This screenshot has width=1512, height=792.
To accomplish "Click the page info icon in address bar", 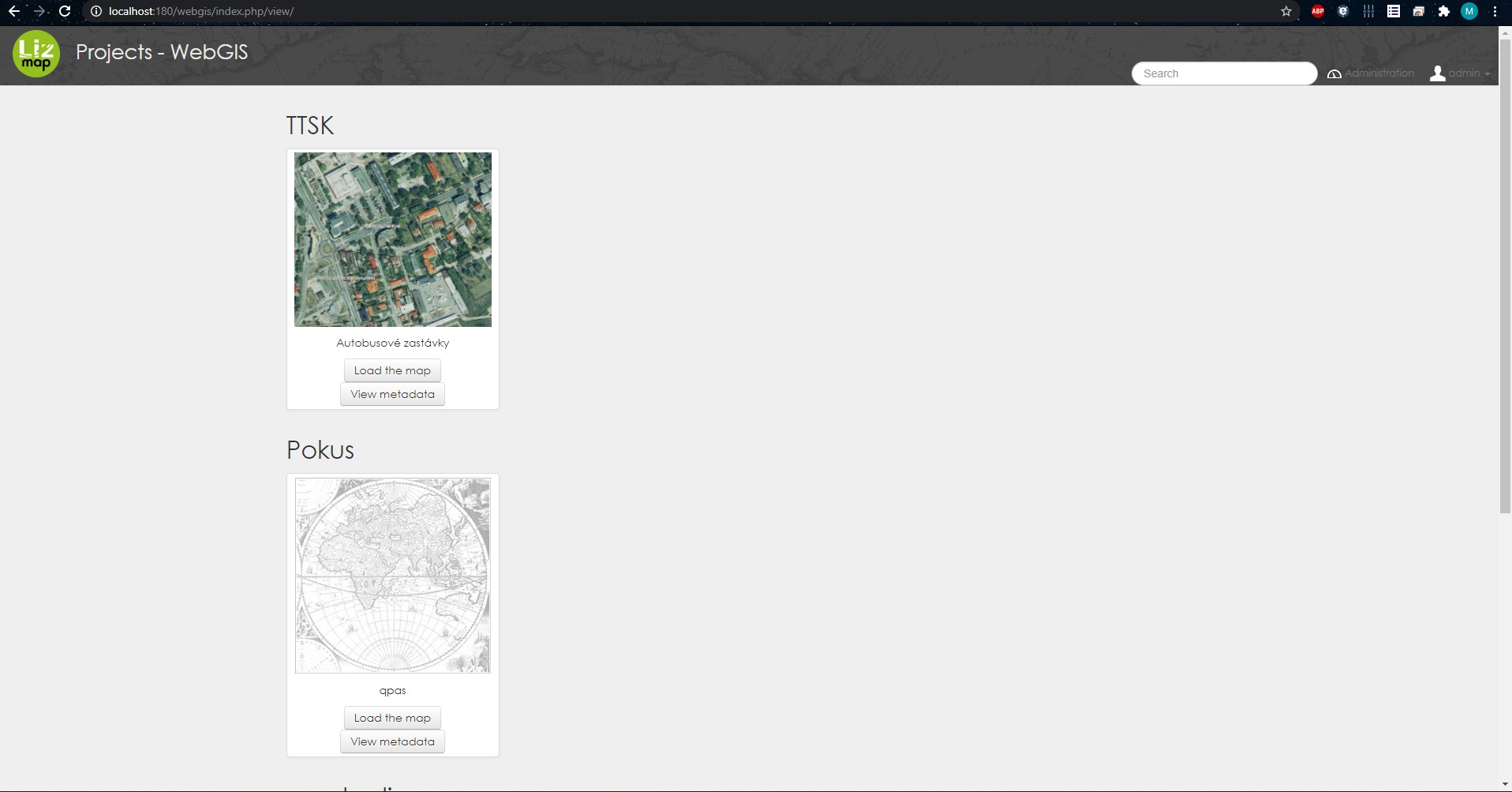I will pos(95,11).
